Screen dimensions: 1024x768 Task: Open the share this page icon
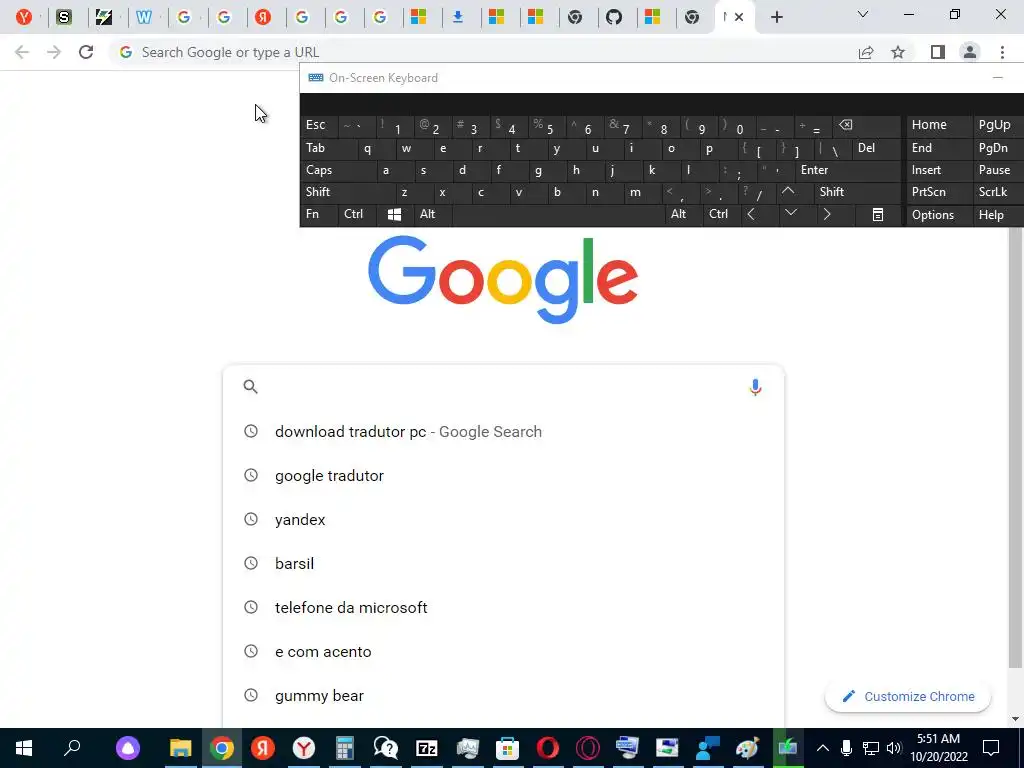(866, 52)
